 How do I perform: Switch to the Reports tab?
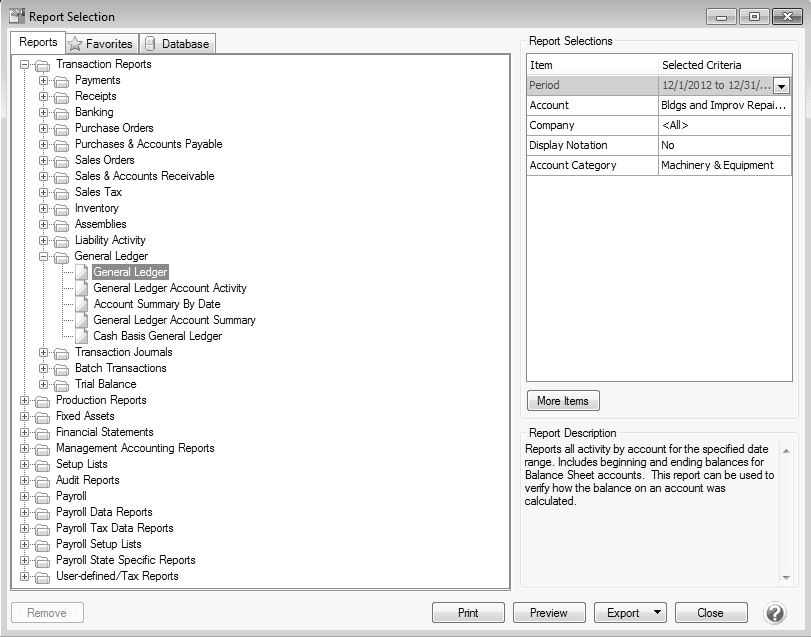point(38,43)
